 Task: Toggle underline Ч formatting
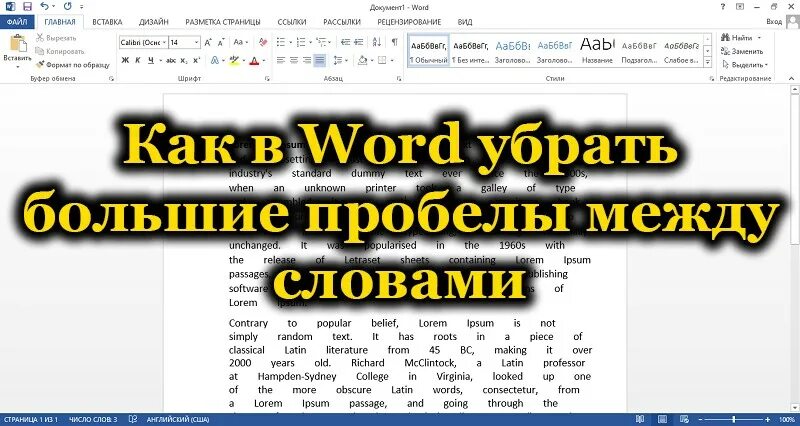tap(151, 60)
